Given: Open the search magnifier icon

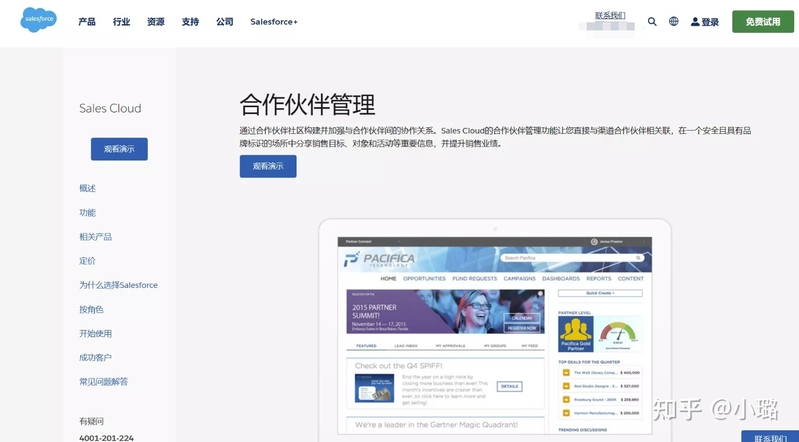Looking at the screenshot, I should [x=652, y=21].
